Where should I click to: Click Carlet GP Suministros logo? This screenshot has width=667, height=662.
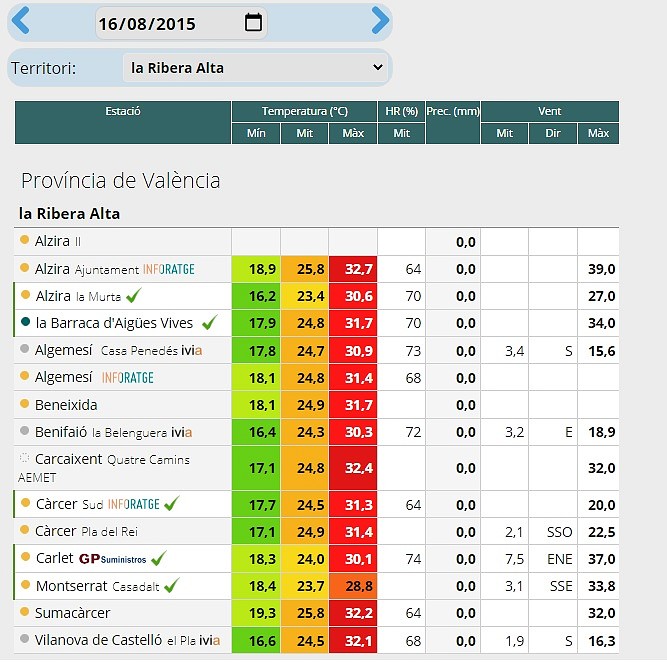click(x=113, y=559)
